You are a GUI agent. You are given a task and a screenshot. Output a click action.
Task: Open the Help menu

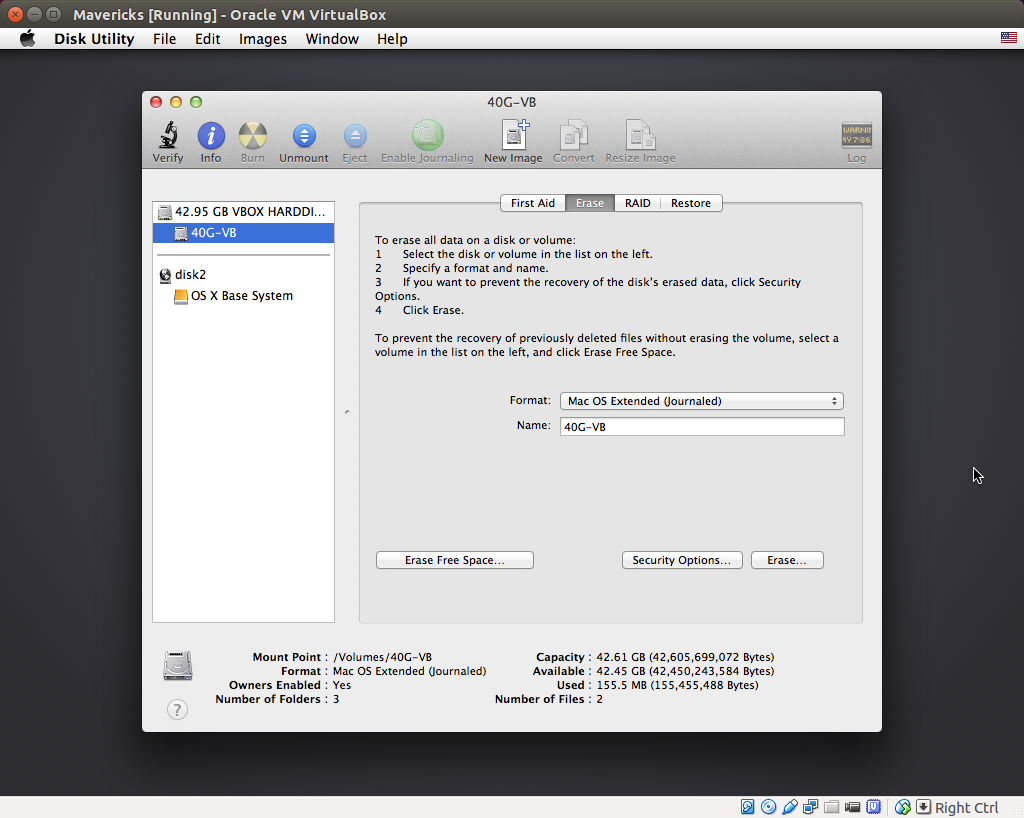(392, 39)
